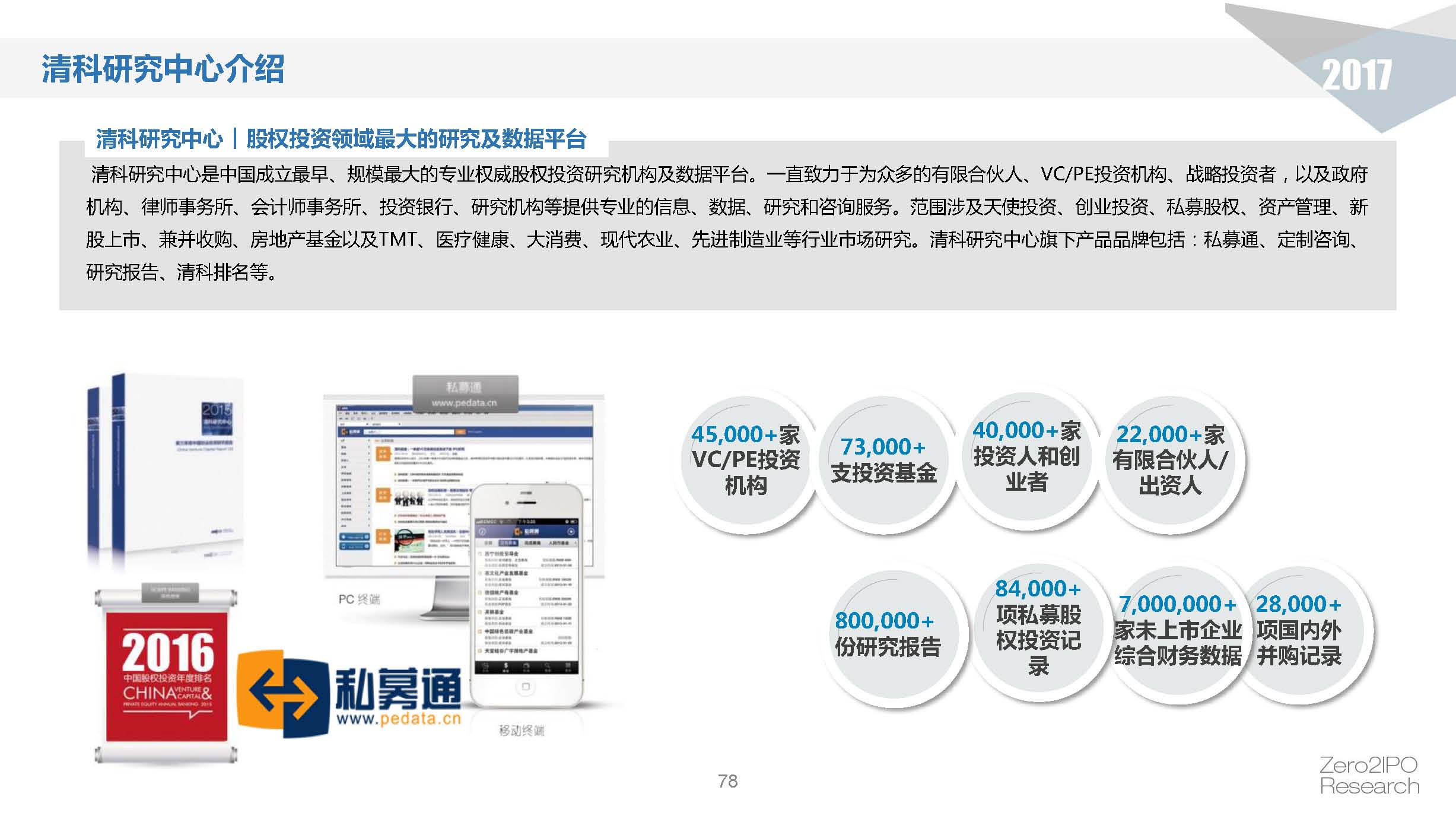
Task: Click the 22,000+家 有限合伙人 circle
Action: click(x=1170, y=461)
